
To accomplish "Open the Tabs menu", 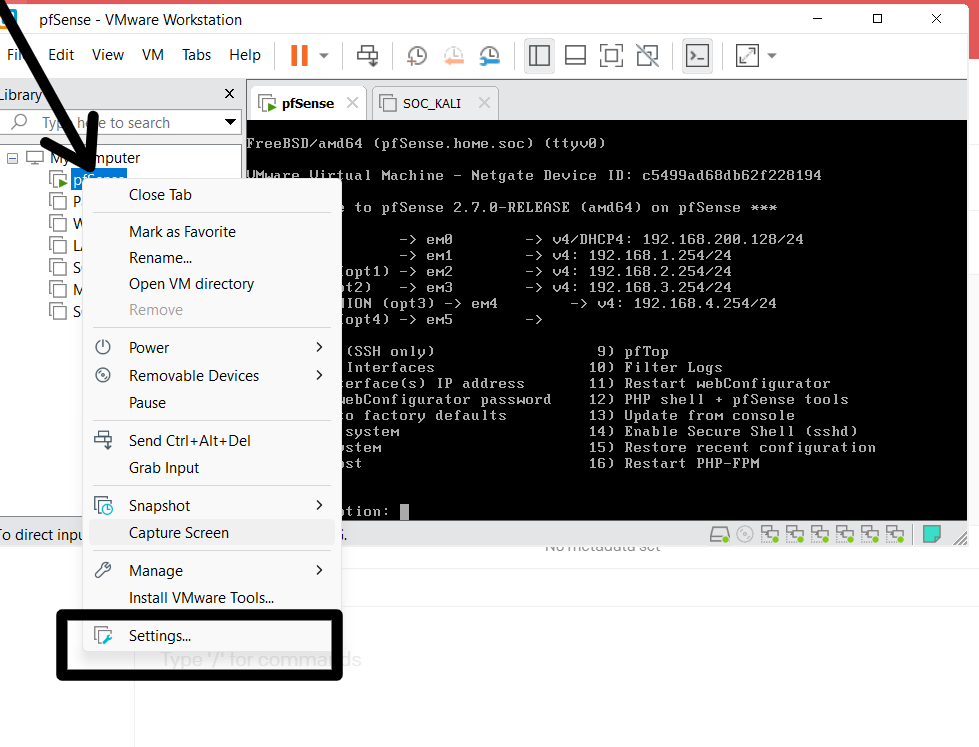I will tap(197, 55).
